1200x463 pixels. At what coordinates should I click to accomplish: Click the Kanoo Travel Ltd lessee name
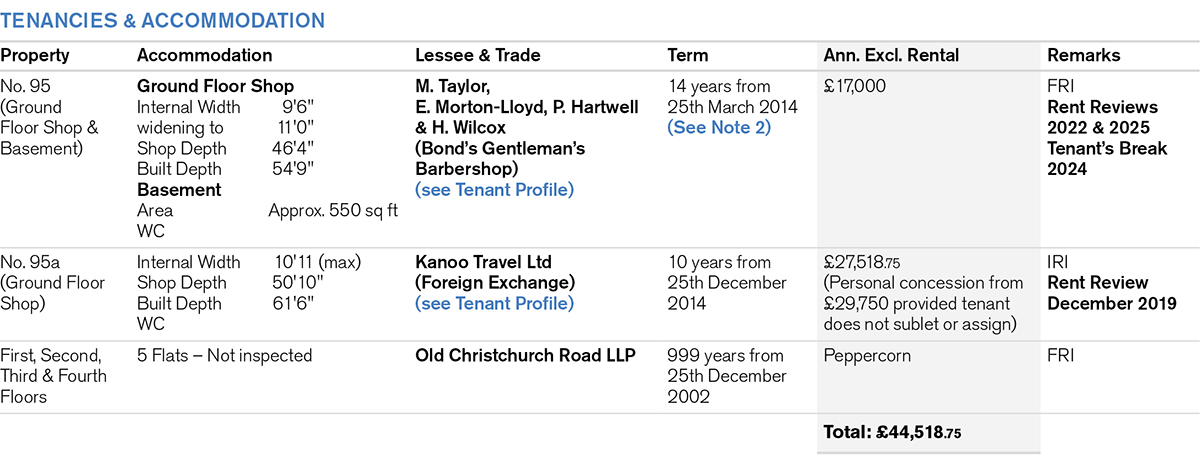point(483,263)
